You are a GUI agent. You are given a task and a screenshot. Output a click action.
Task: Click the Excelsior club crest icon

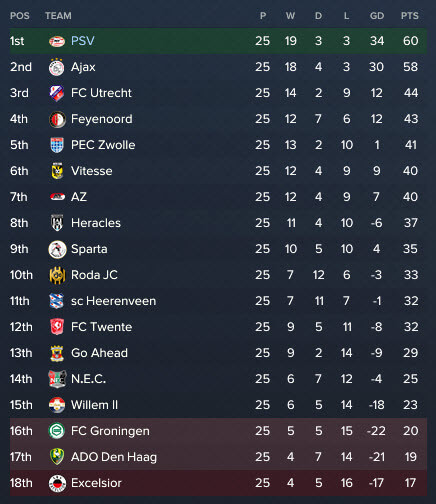tap(57, 483)
